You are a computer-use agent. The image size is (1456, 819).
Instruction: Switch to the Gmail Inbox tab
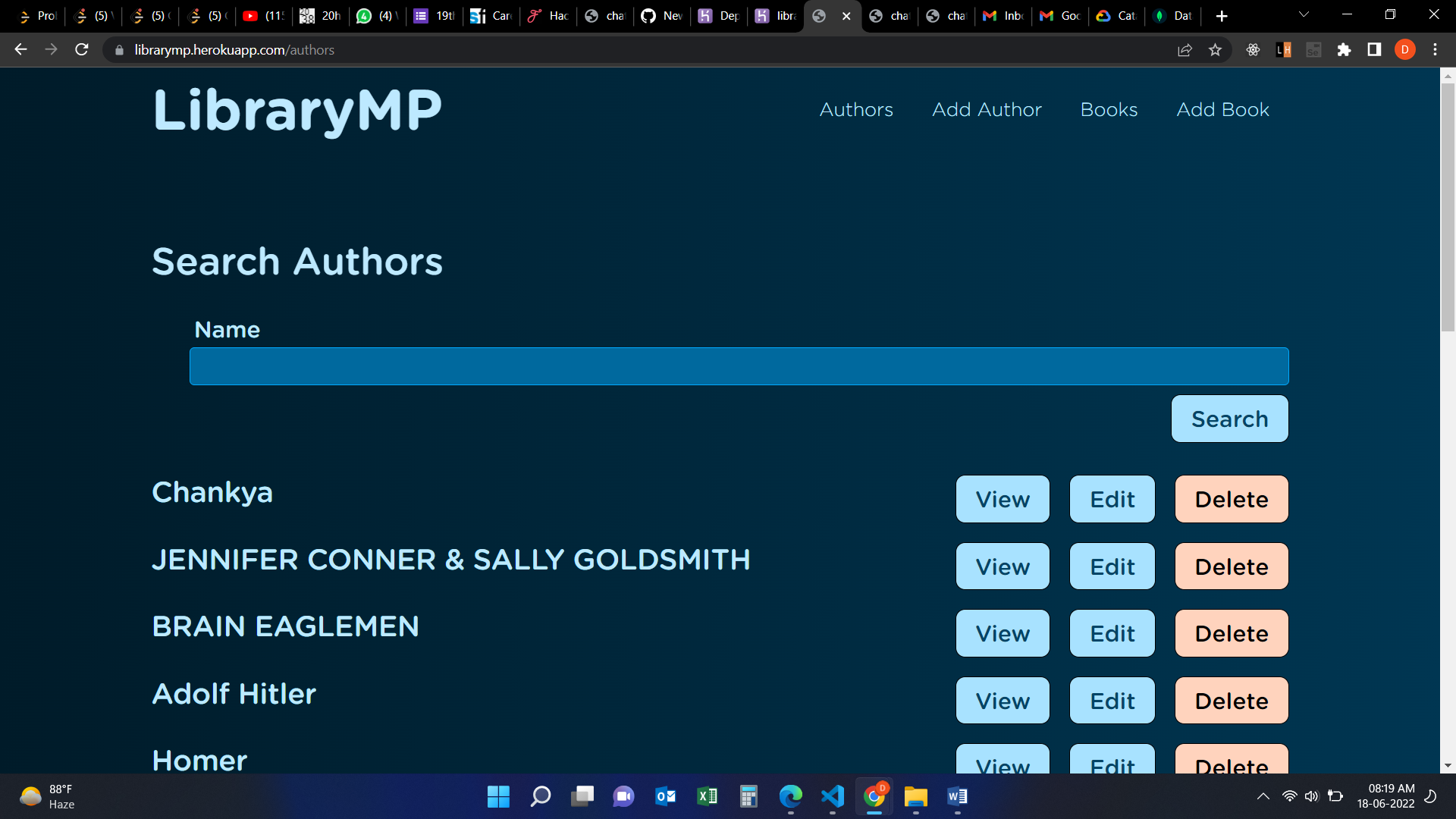[1003, 15]
